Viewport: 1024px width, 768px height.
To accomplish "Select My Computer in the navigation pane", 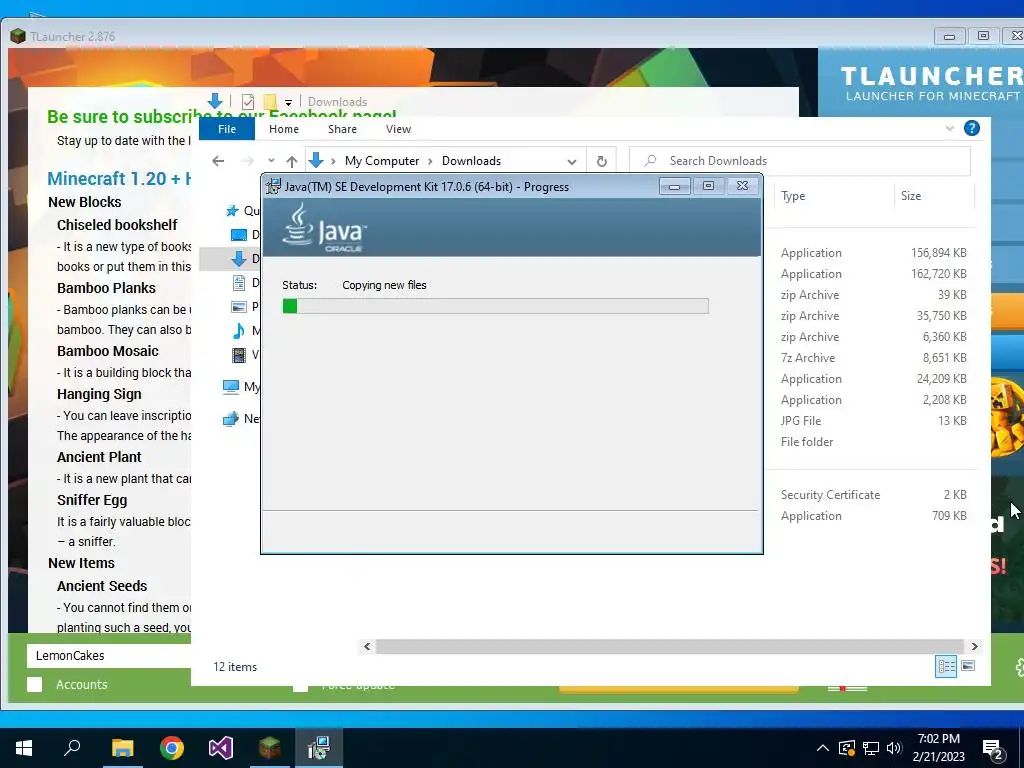I will pyautogui.click(x=241, y=387).
